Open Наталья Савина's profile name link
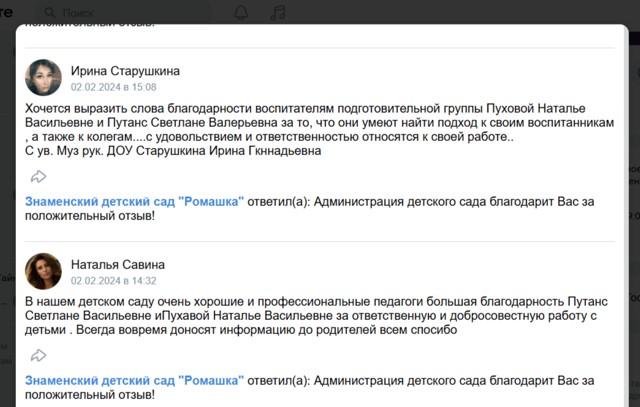 point(115,264)
